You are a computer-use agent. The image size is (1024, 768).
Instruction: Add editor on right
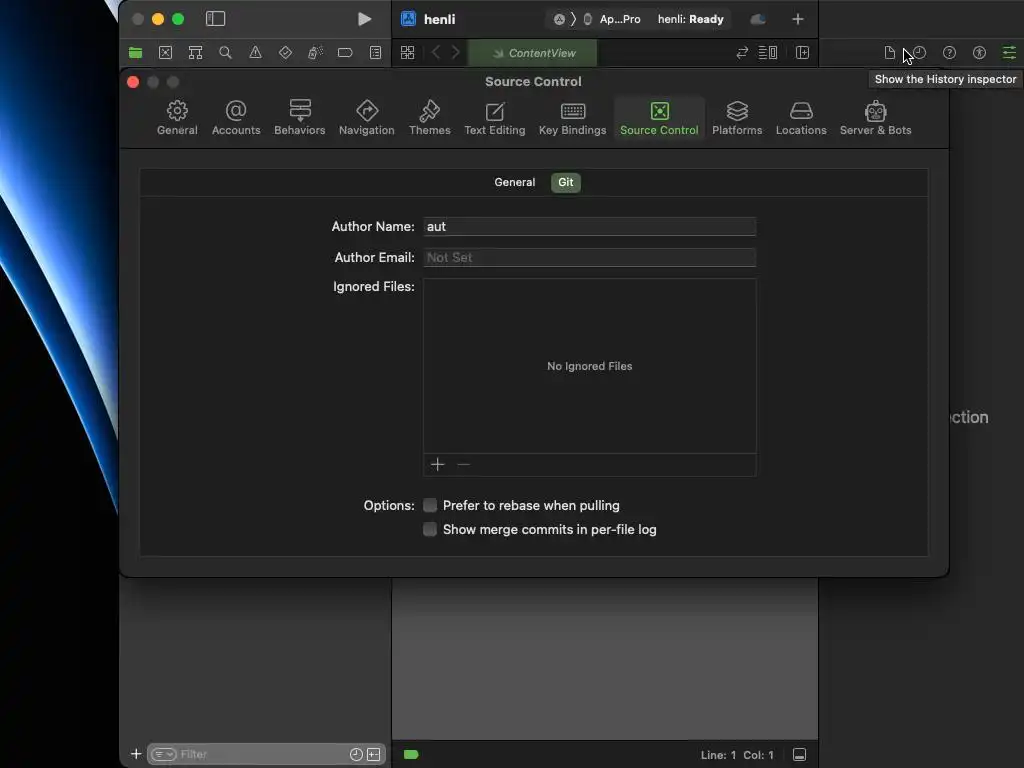(803, 53)
